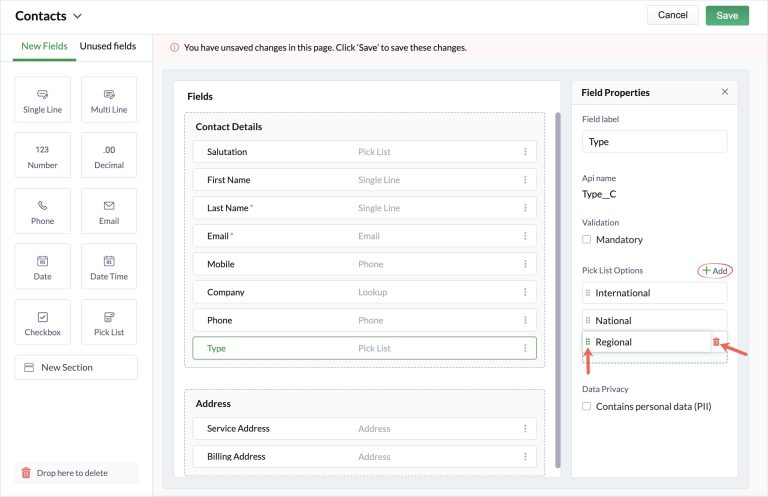Click the info icon in unsaved changes notice
The height and width of the screenshot is (497, 768).
[174, 47]
